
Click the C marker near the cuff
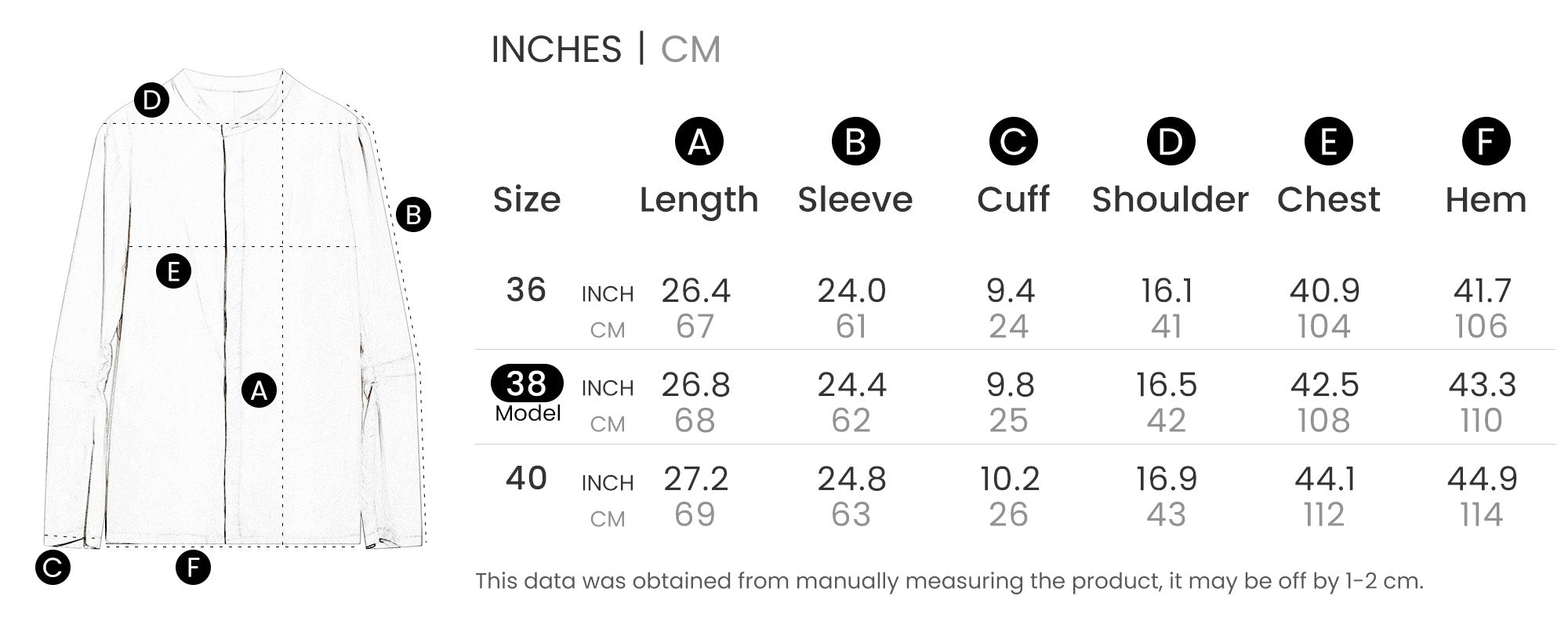[53, 567]
